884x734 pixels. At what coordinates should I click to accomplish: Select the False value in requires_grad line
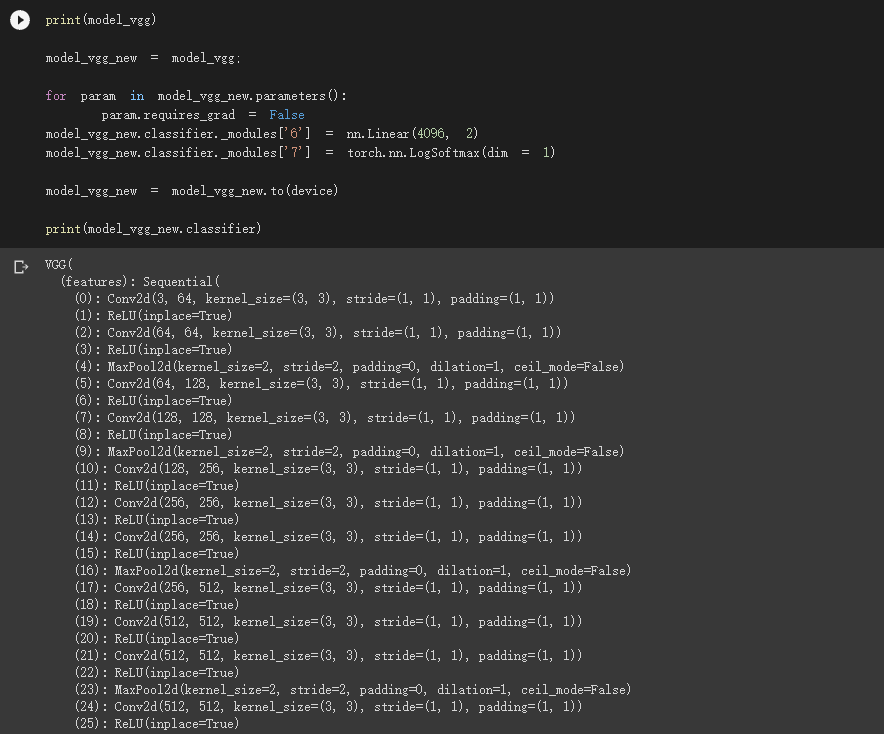pyautogui.click(x=286, y=115)
